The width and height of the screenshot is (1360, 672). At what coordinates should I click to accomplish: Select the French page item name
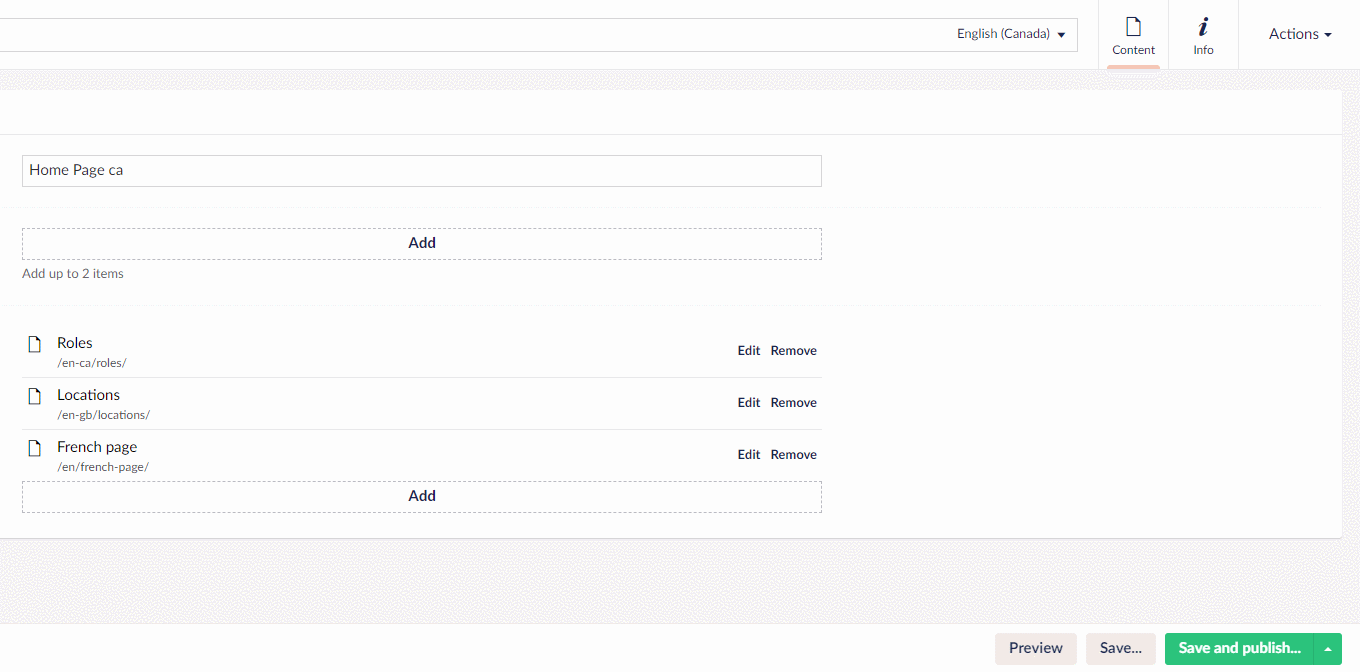97,447
